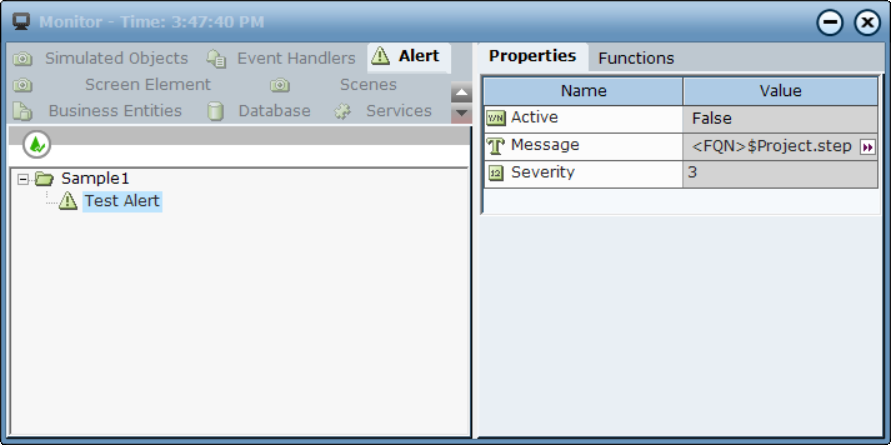
Task: Click the Name column header
Action: coord(584,91)
